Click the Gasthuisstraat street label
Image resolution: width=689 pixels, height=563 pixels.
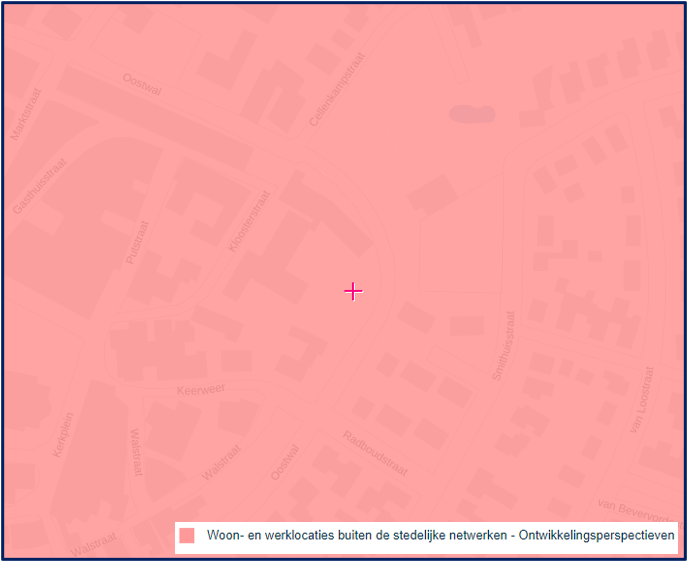coord(40,186)
